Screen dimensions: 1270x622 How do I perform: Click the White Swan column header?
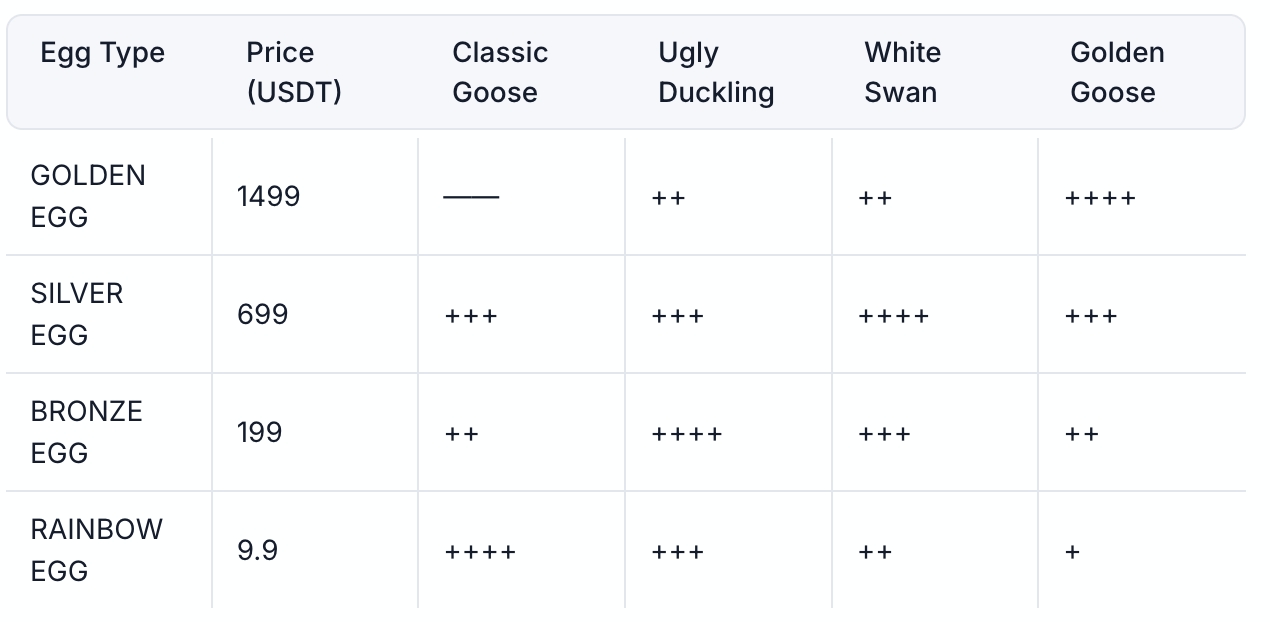pyautogui.click(x=902, y=72)
